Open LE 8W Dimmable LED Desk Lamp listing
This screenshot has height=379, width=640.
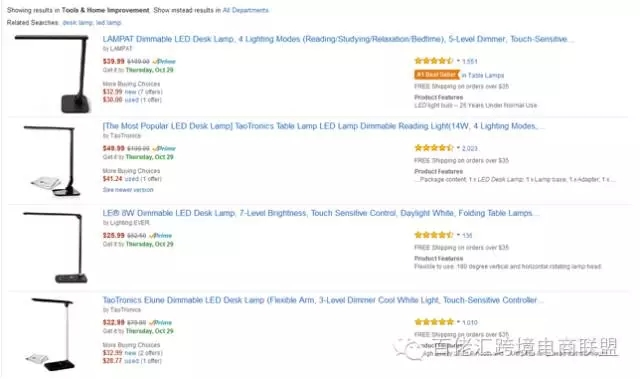[x=321, y=213]
